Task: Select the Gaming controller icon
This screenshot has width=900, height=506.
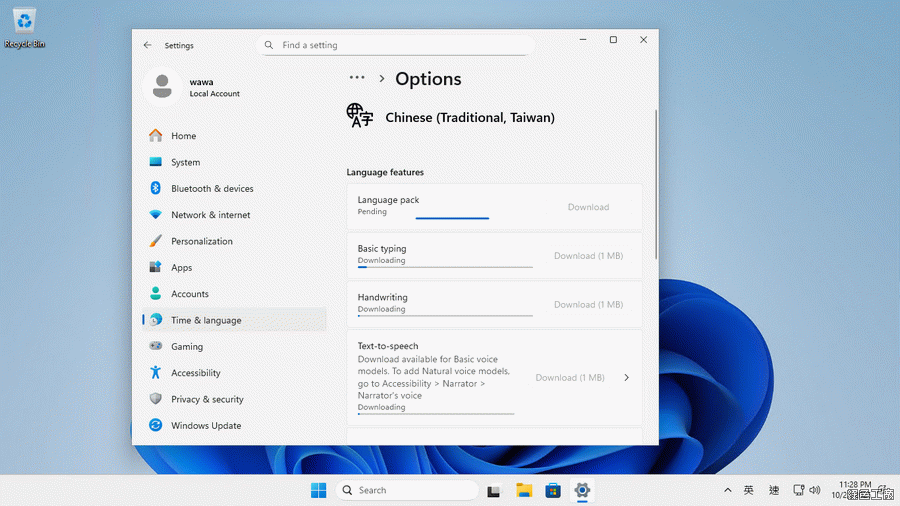Action: point(155,347)
